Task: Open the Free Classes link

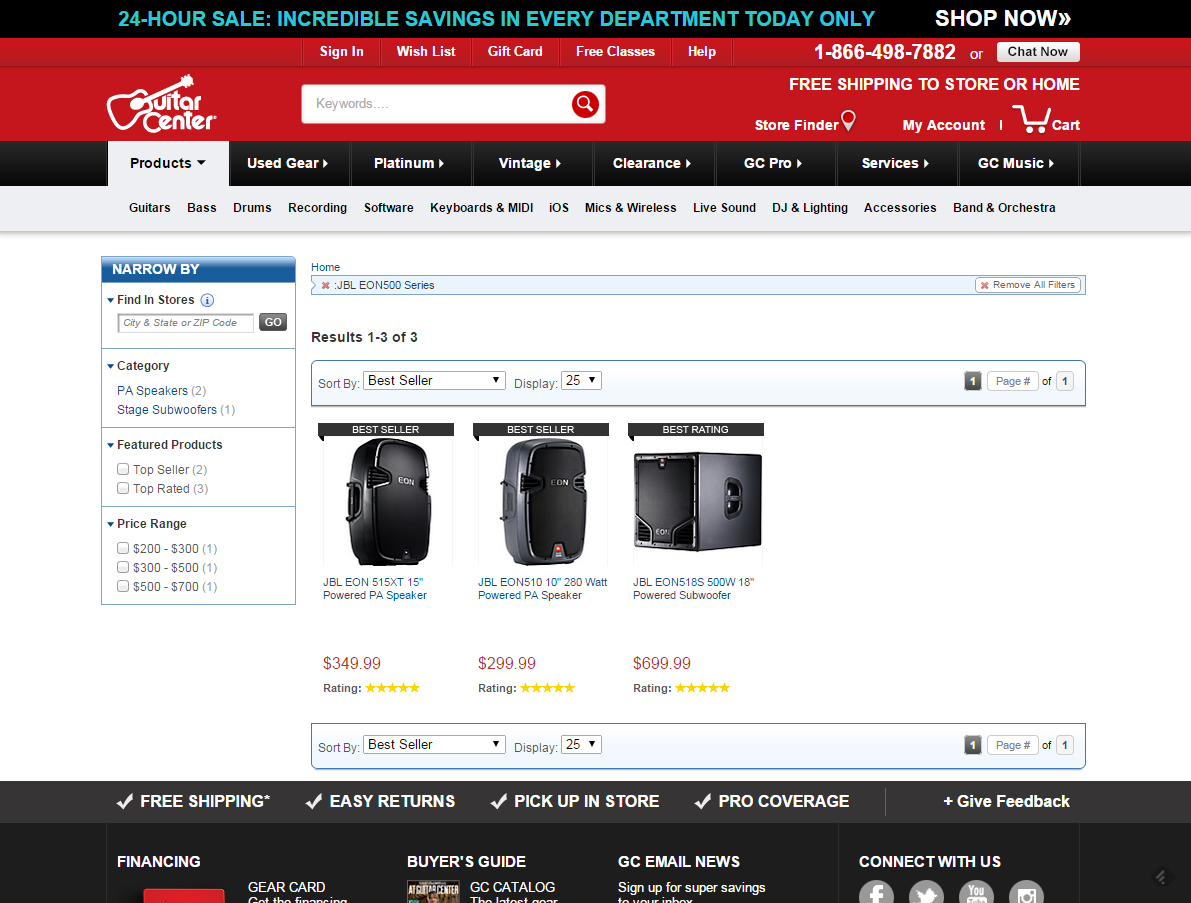Action: [x=615, y=52]
